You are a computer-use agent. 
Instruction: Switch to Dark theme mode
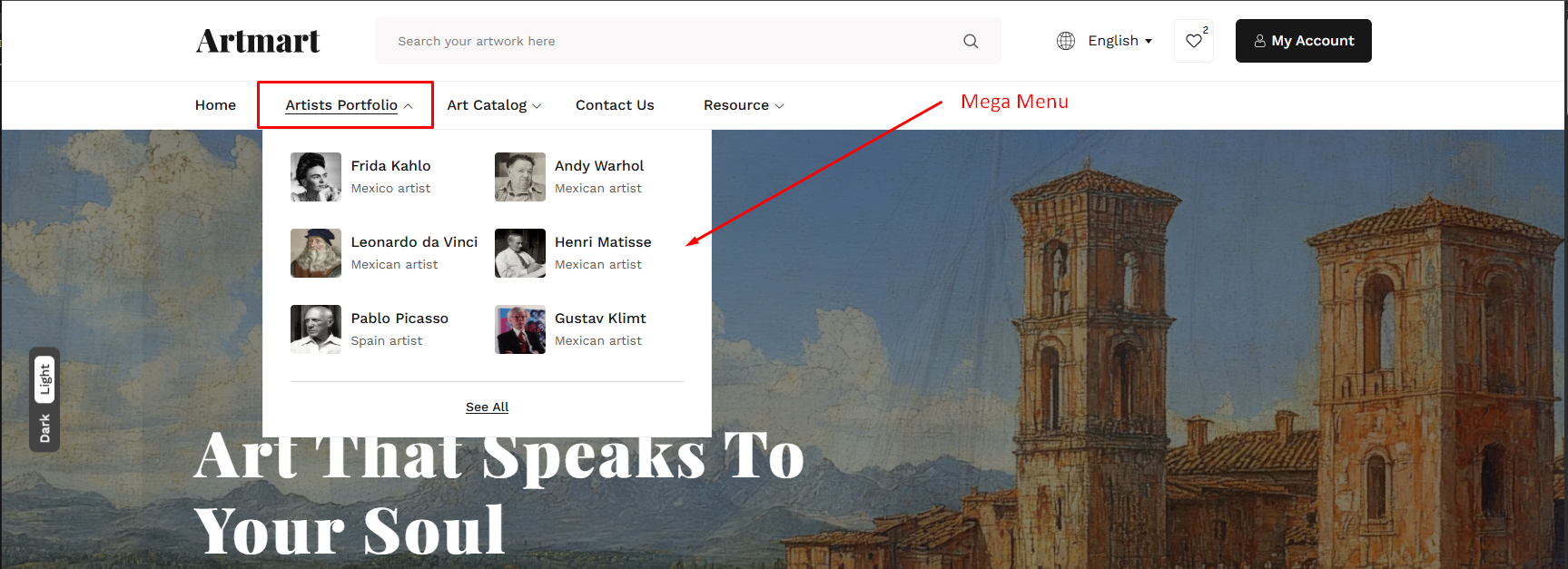[44, 428]
